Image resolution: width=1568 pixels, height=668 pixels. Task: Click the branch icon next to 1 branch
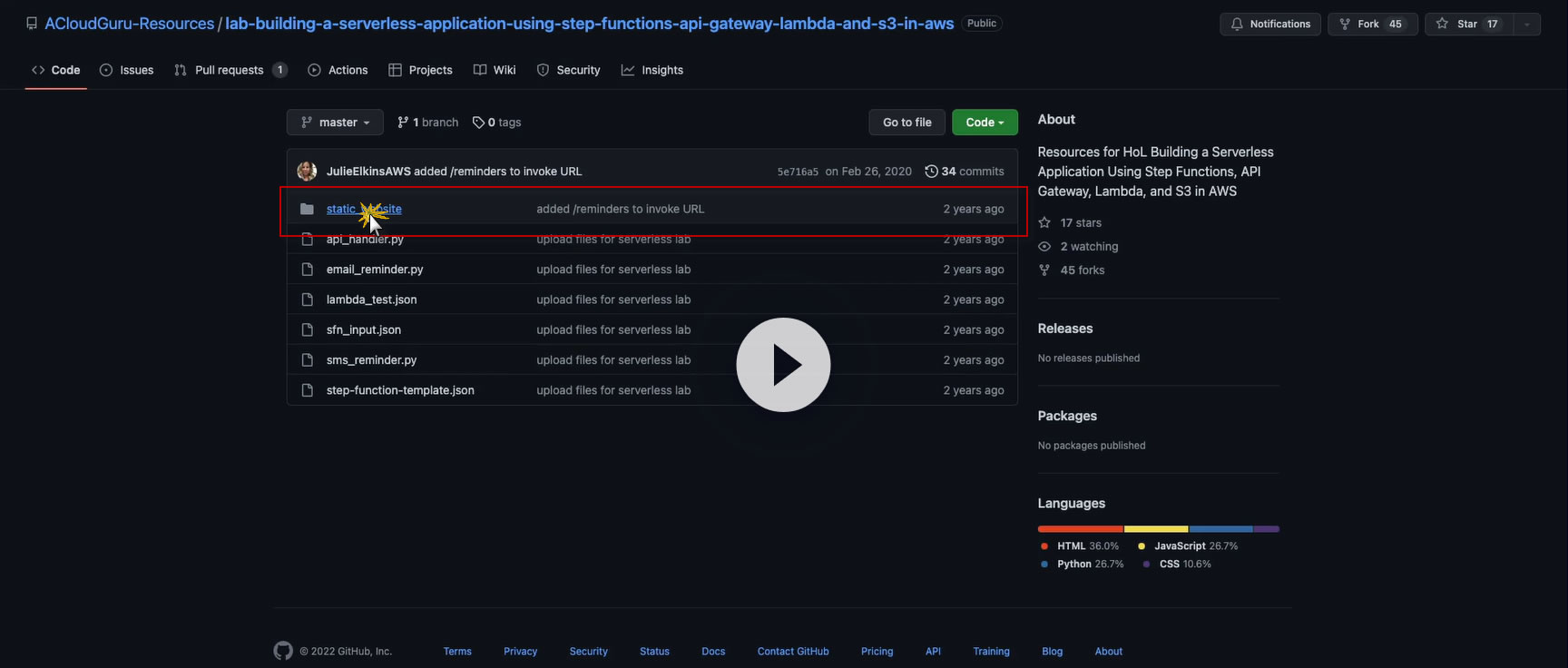403,123
